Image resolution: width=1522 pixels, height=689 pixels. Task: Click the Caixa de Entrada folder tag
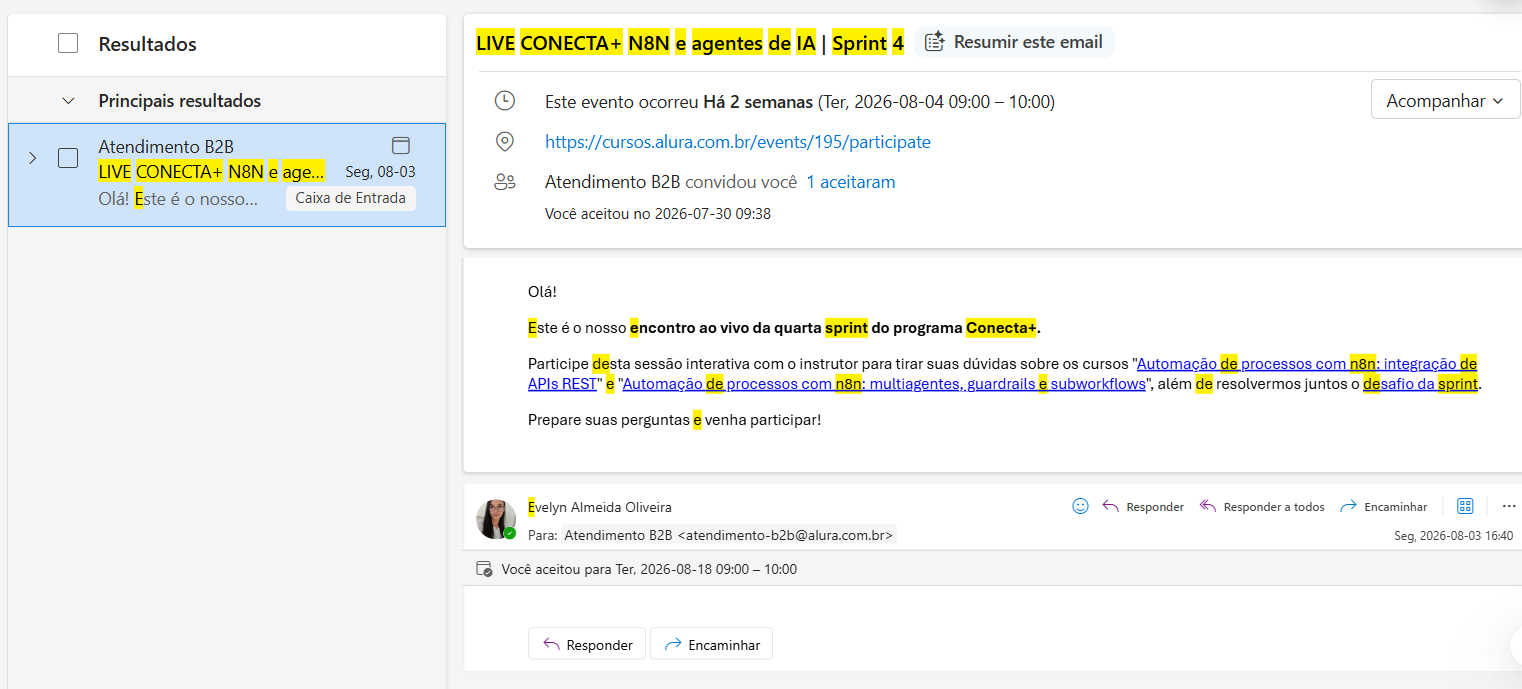[350, 198]
